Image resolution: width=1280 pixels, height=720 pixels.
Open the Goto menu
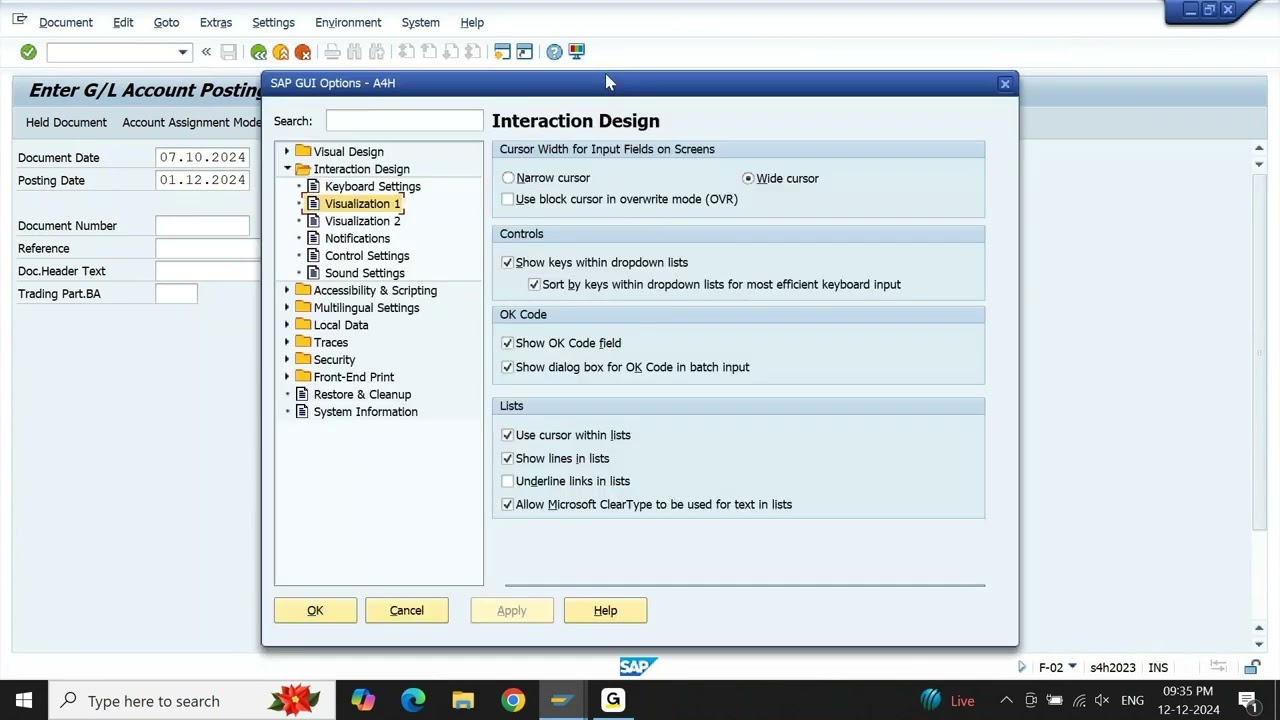(167, 22)
